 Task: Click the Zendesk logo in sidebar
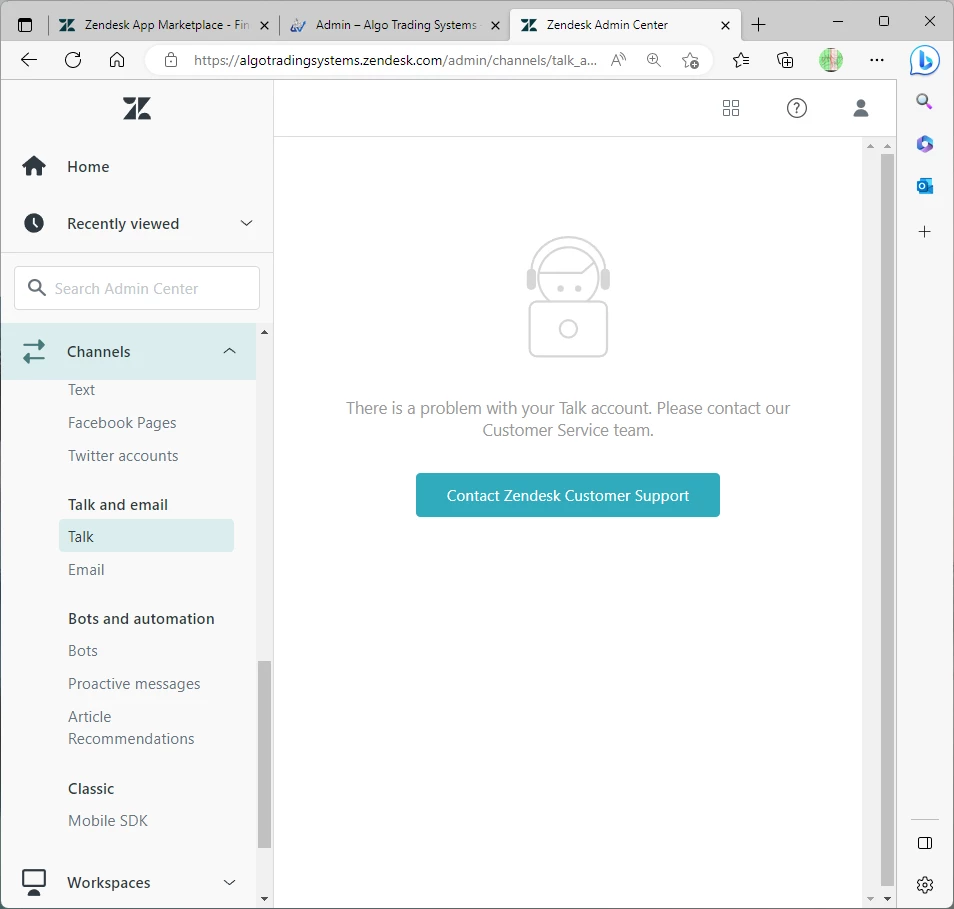[x=136, y=108]
